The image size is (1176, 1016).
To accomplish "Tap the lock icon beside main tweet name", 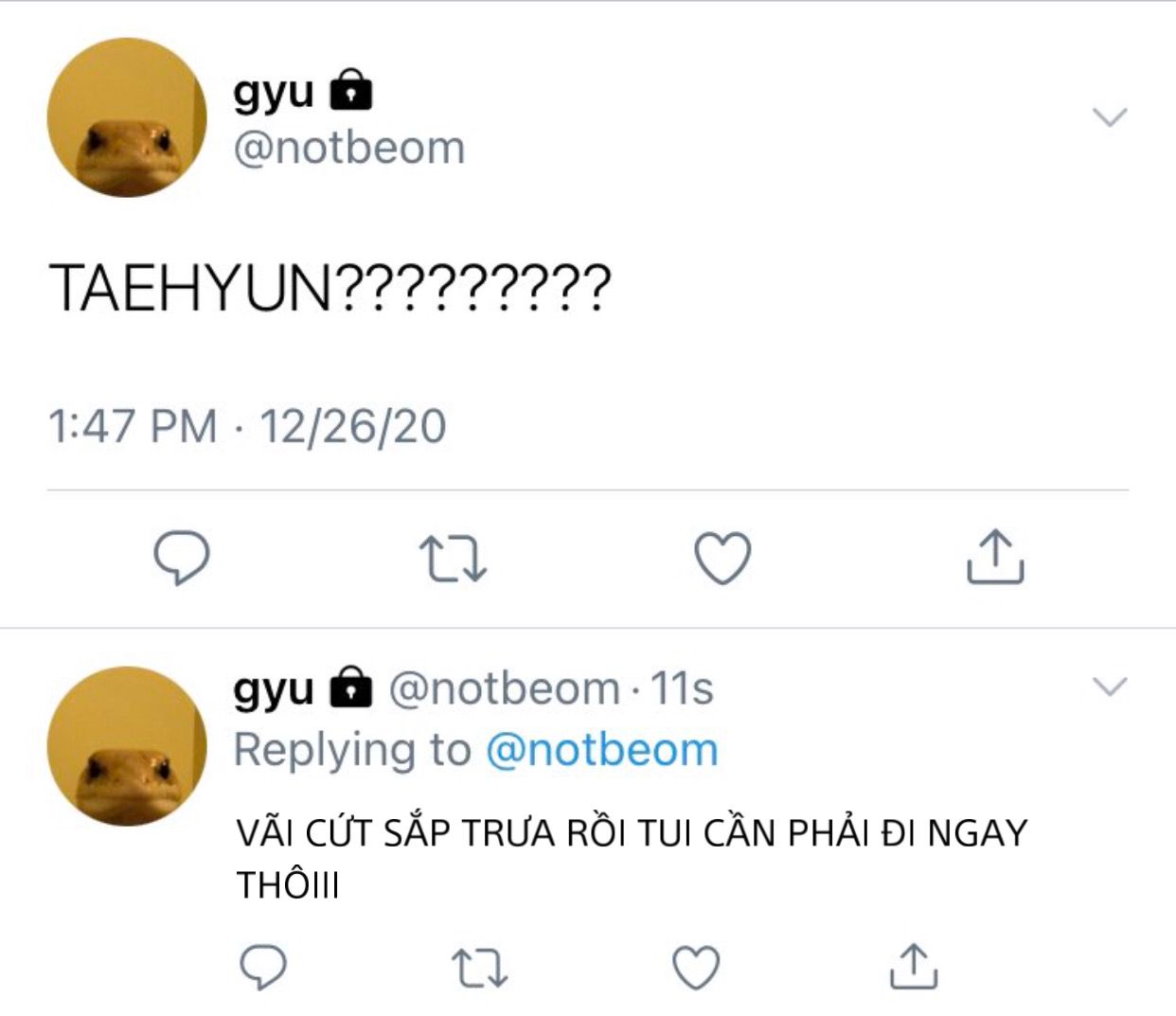I will [x=350, y=91].
